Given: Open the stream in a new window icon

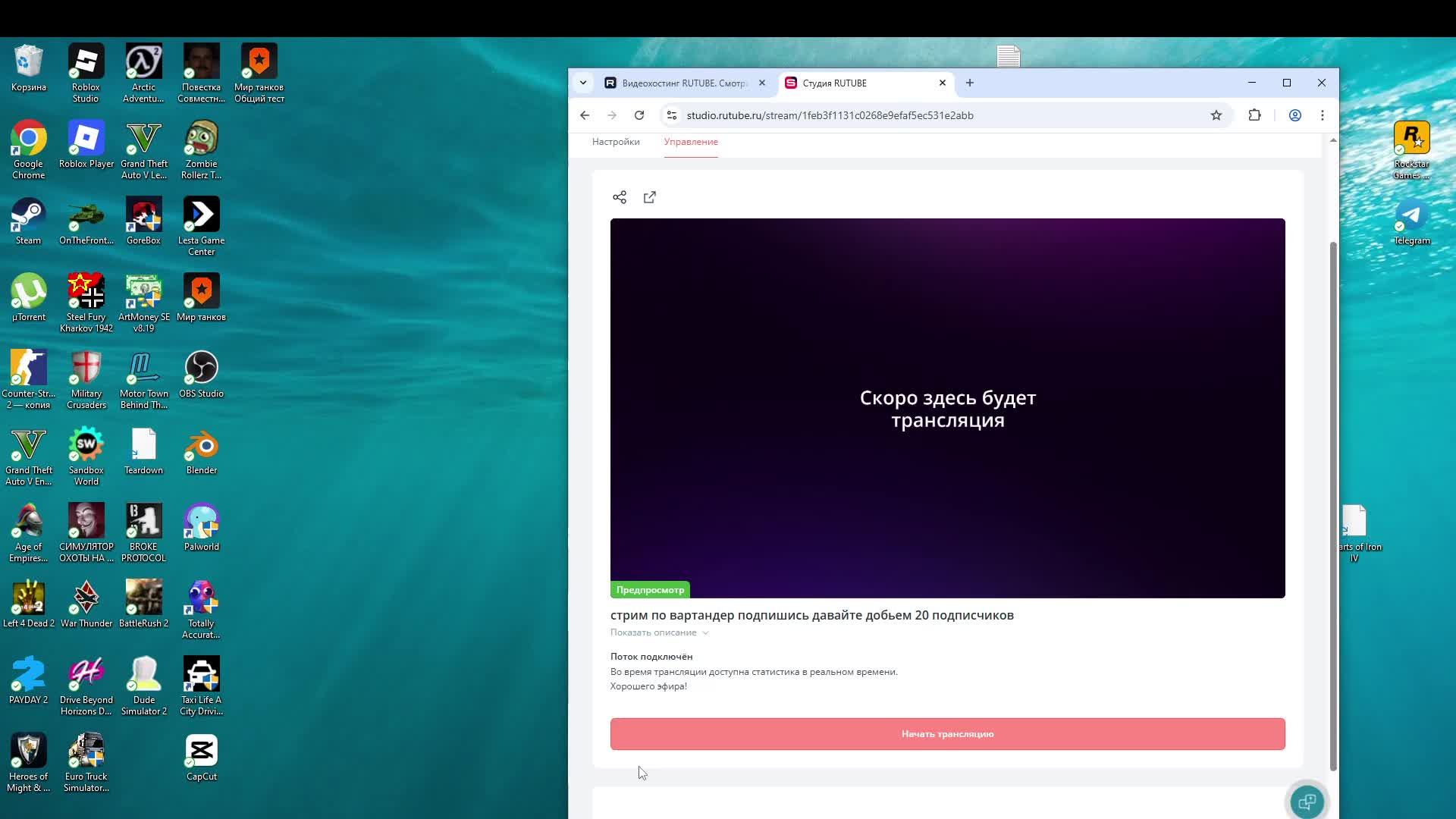Looking at the screenshot, I should (x=650, y=197).
